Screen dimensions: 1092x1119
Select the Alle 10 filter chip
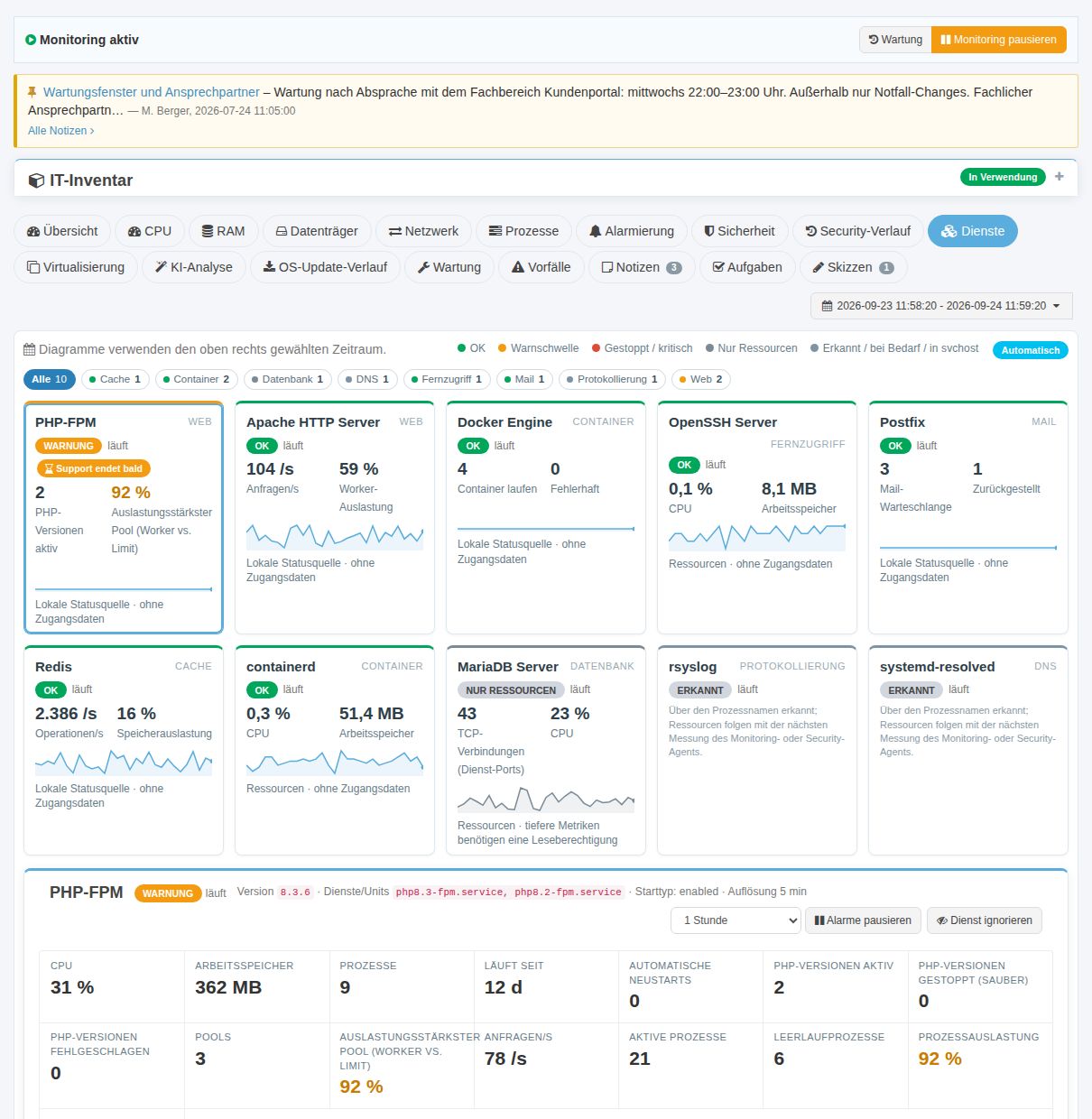point(50,379)
